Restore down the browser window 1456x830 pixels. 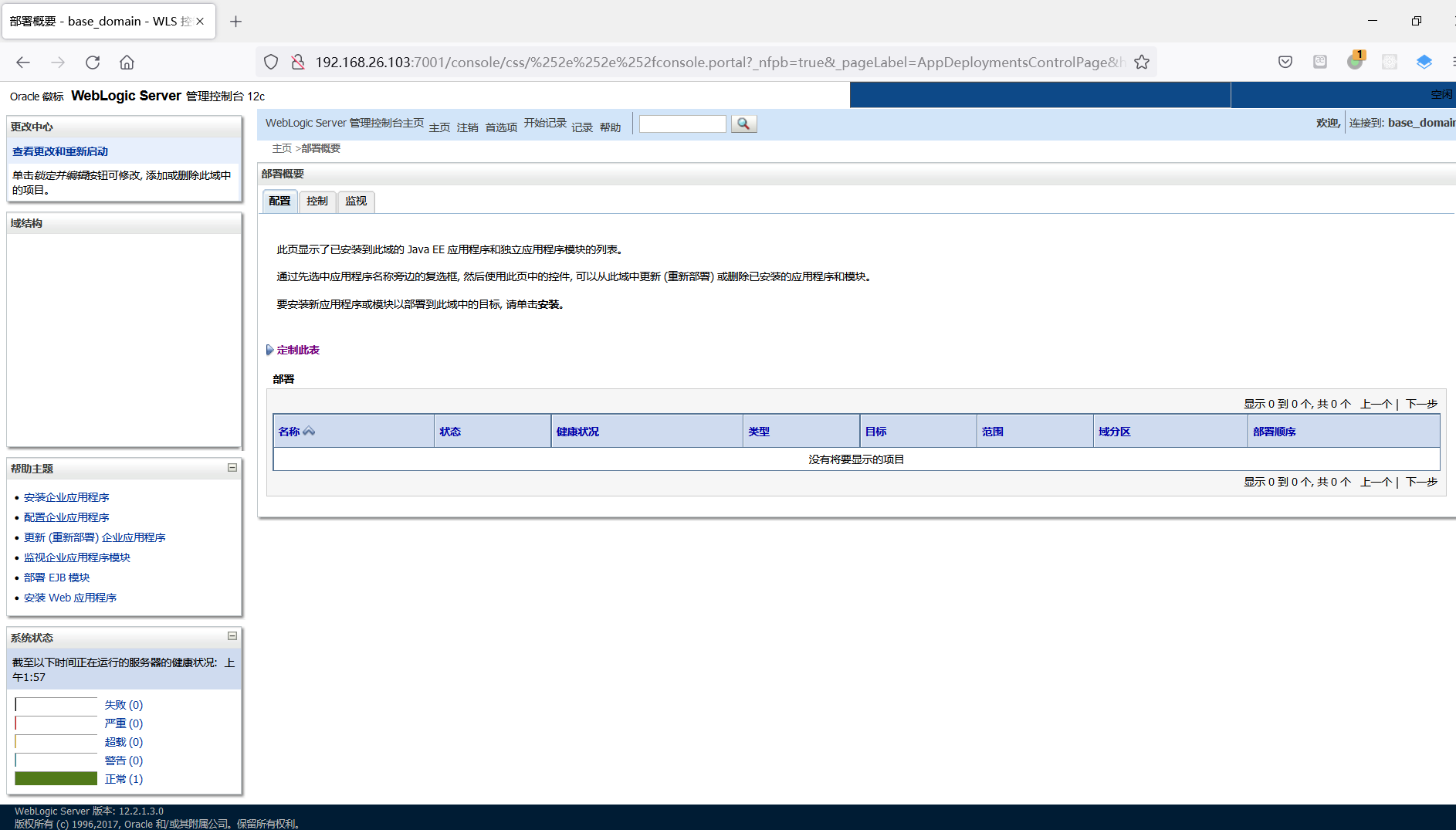(x=1416, y=21)
